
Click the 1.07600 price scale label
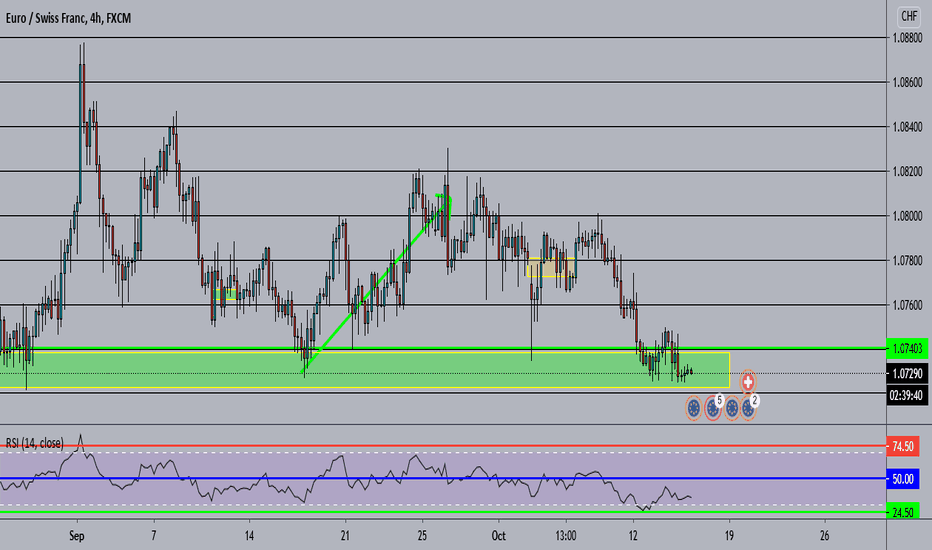pos(908,305)
